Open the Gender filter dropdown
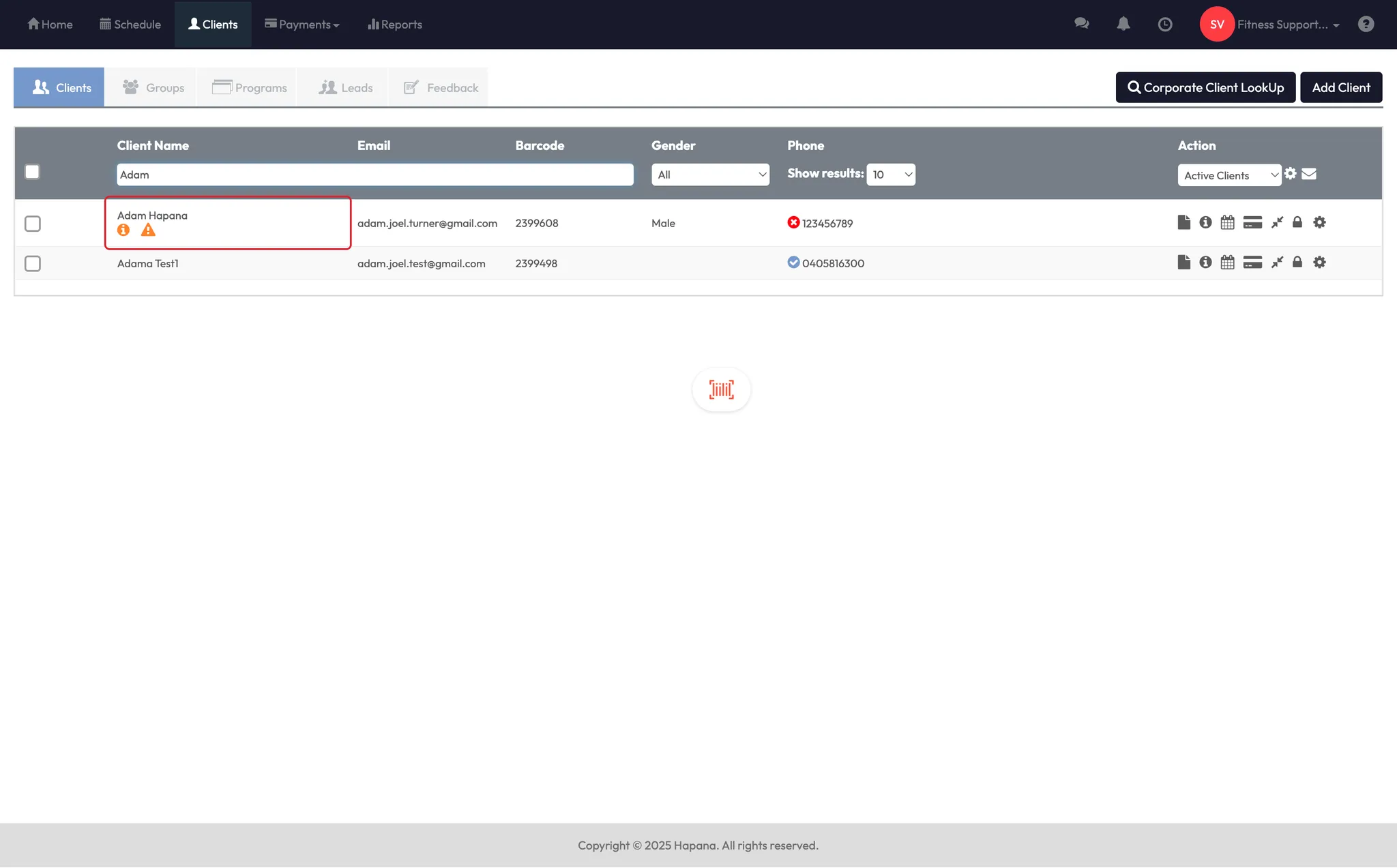This screenshot has width=1397, height=868. [710, 175]
